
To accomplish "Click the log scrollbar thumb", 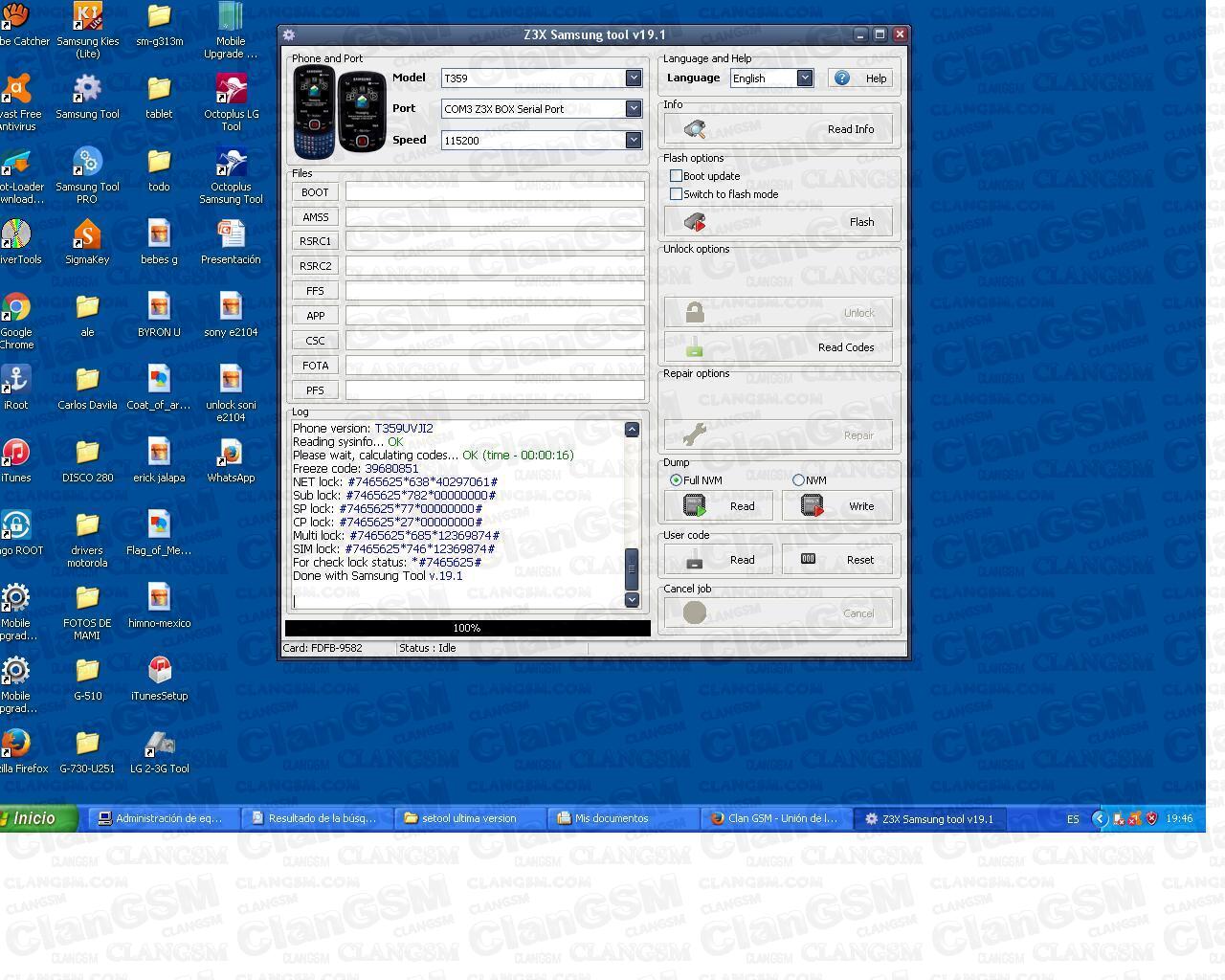I will 632,568.
